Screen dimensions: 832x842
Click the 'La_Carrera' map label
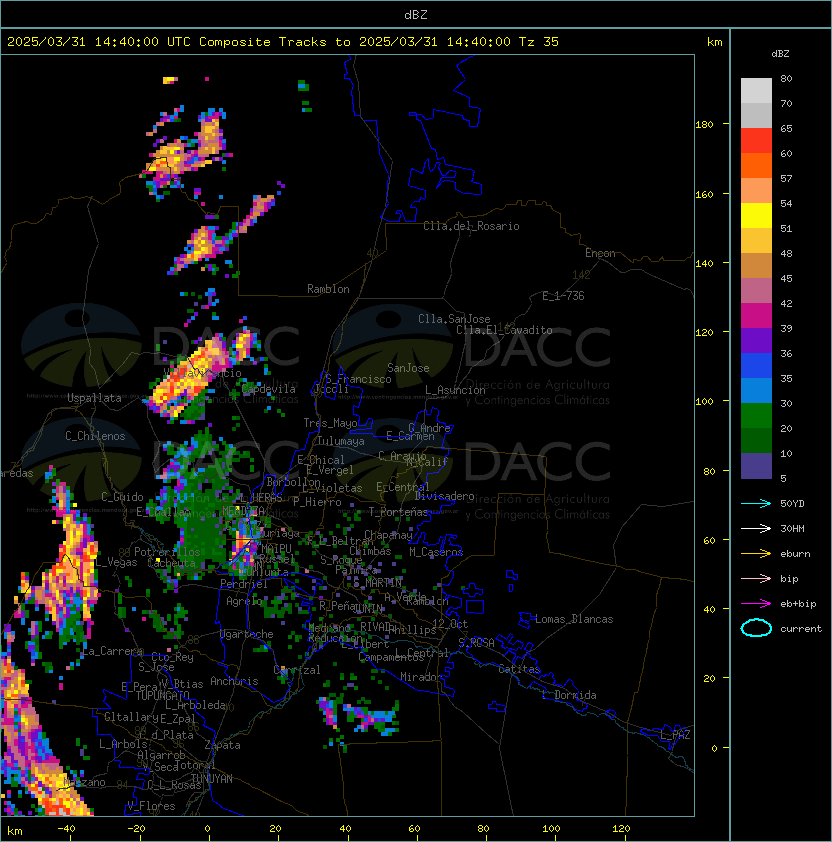[112, 651]
